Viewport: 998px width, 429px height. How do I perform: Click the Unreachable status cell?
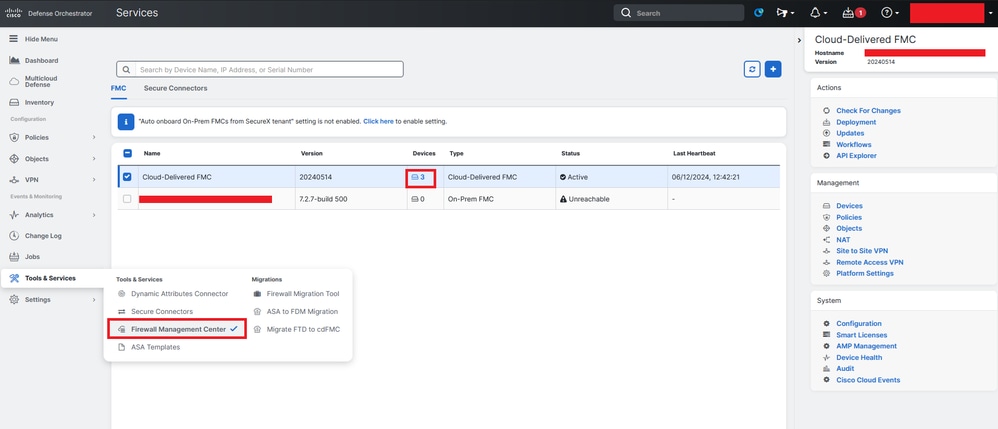pos(584,199)
